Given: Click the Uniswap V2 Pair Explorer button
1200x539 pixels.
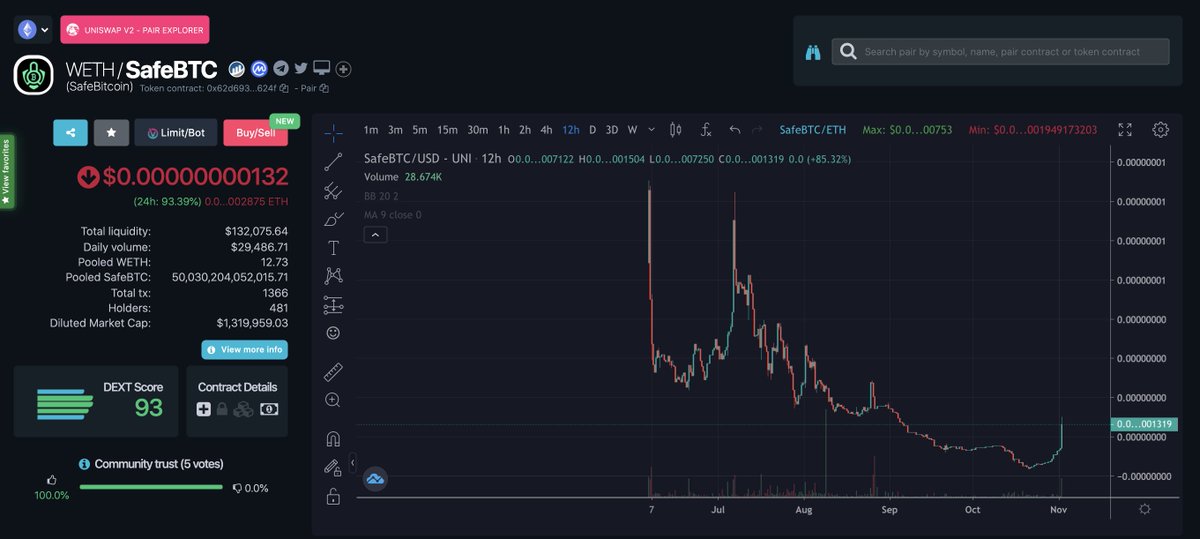Looking at the screenshot, I should [135, 30].
